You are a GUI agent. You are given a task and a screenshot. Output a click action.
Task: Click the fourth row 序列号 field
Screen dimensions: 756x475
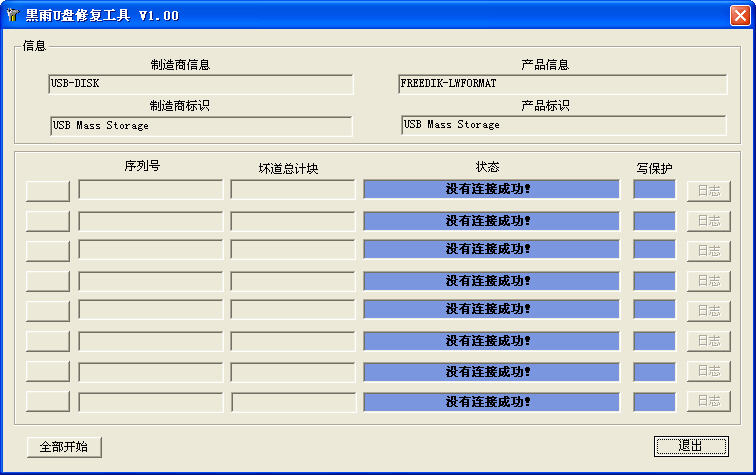[x=151, y=281]
